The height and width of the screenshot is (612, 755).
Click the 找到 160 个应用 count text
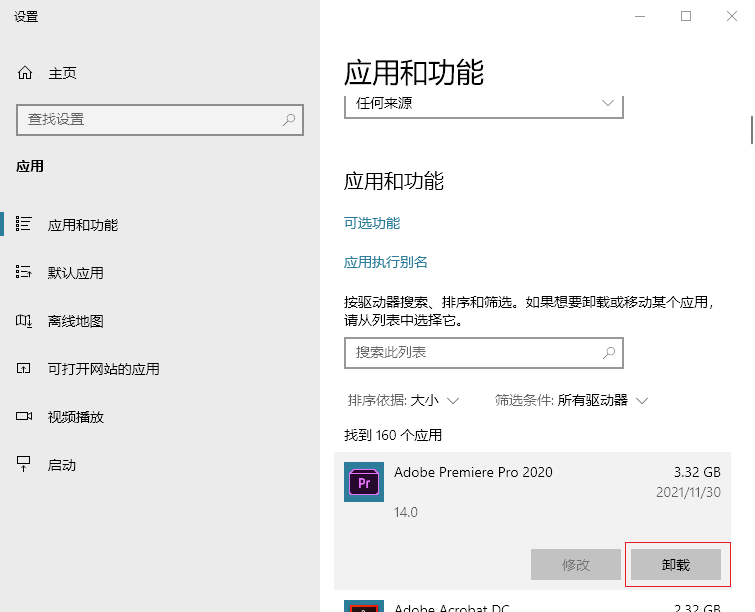[x=393, y=435]
